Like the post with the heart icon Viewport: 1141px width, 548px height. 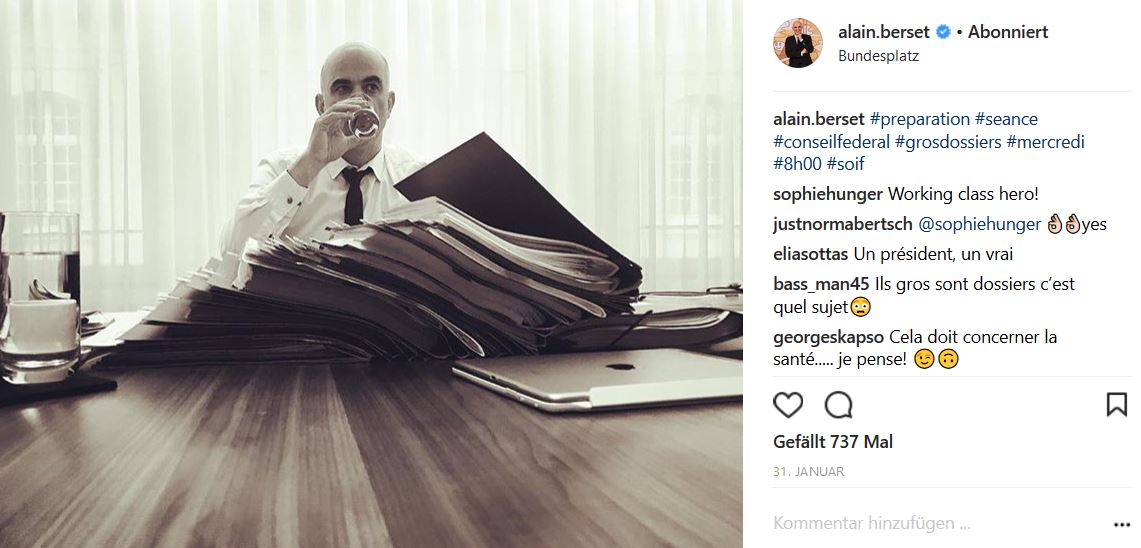pos(787,405)
